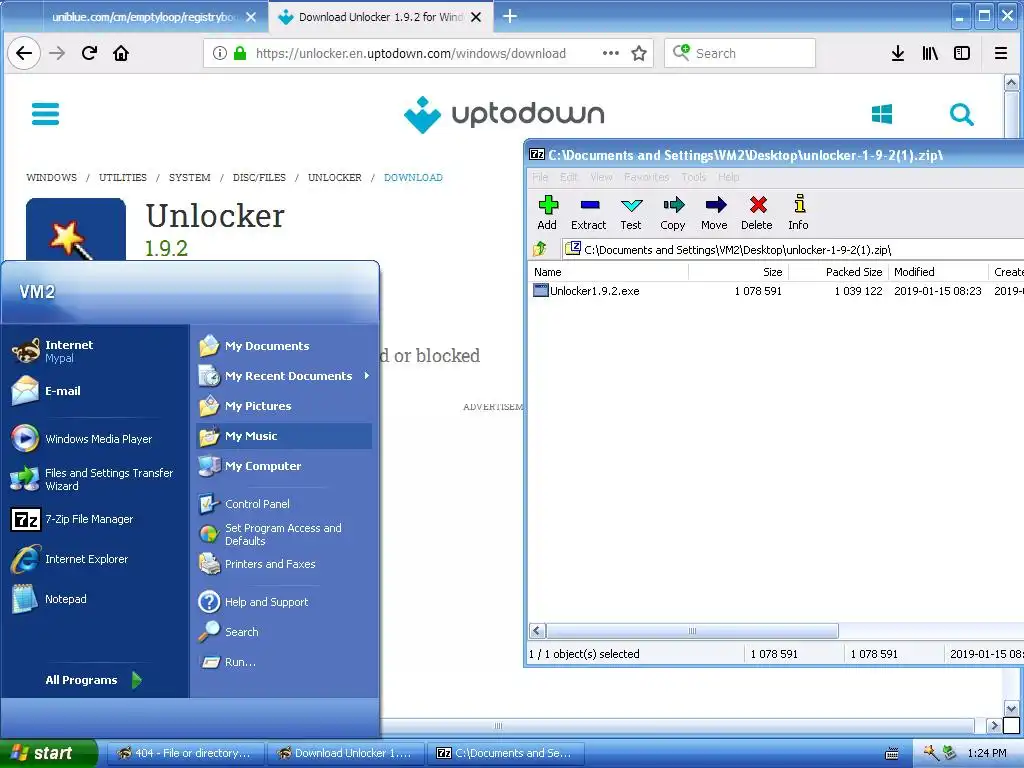Viewport: 1024px width, 768px height.
Task: Click the UNLOCKER breadcrumb link
Action: click(334, 177)
